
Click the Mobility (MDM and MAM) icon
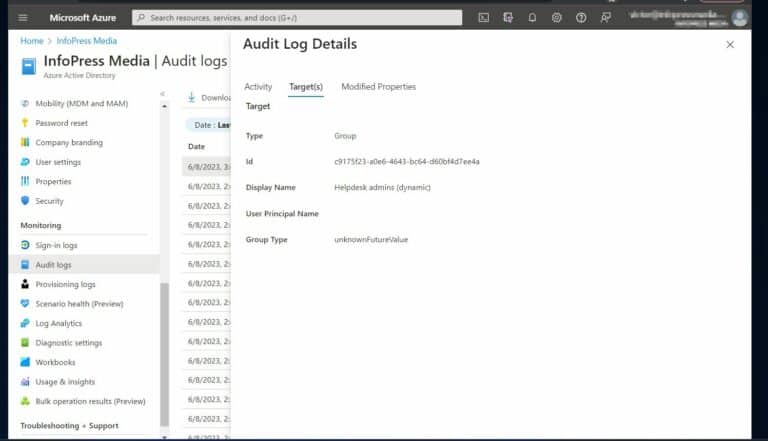tap(25, 103)
